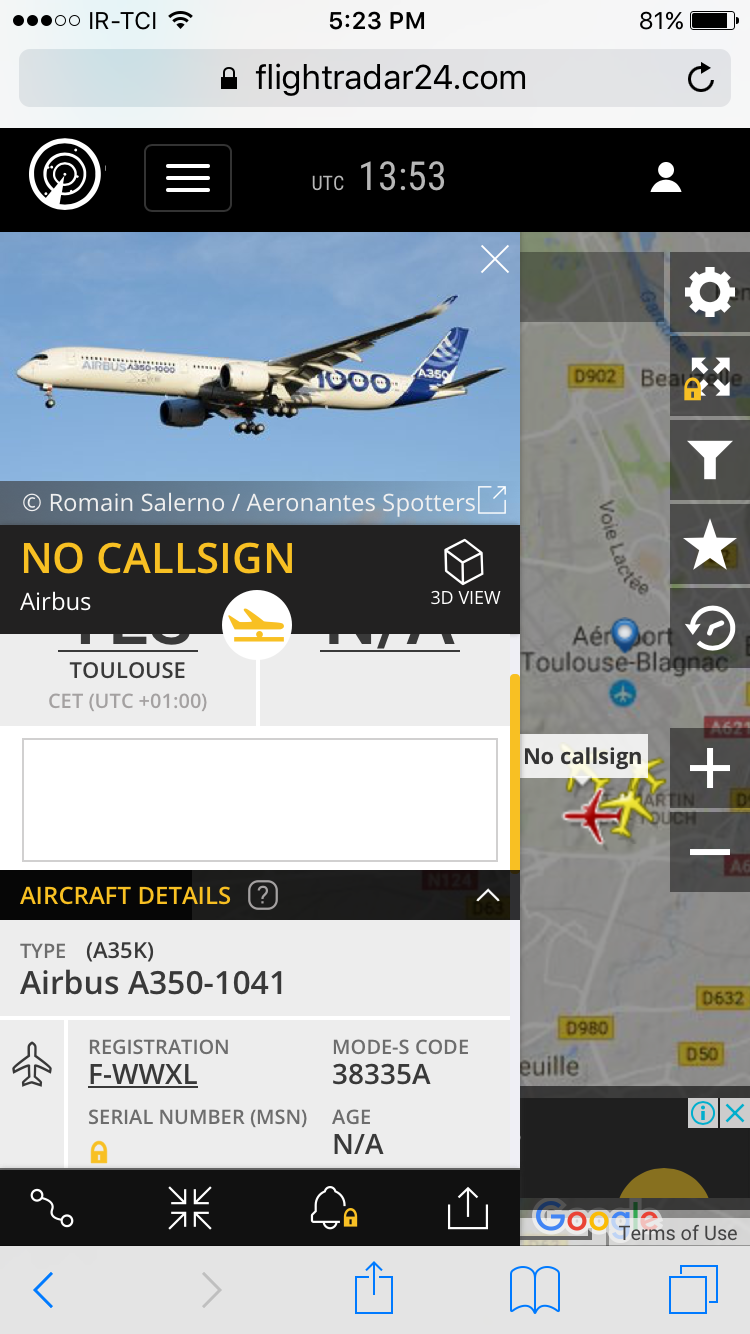This screenshot has height=1334, width=750.
Task: Zoom out the map with minus
Action: pyautogui.click(x=710, y=851)
